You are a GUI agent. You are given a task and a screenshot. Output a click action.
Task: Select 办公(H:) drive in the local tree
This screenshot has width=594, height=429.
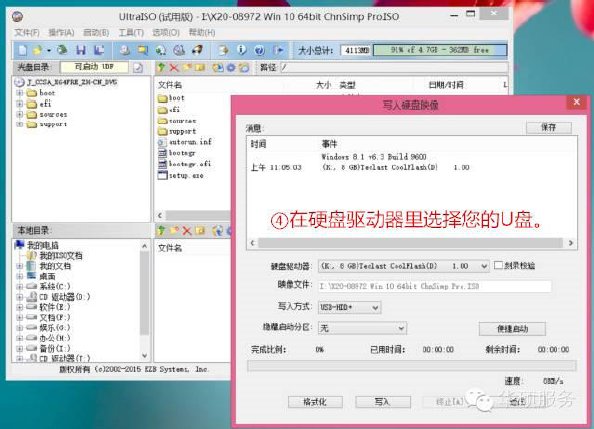point(48,338)
